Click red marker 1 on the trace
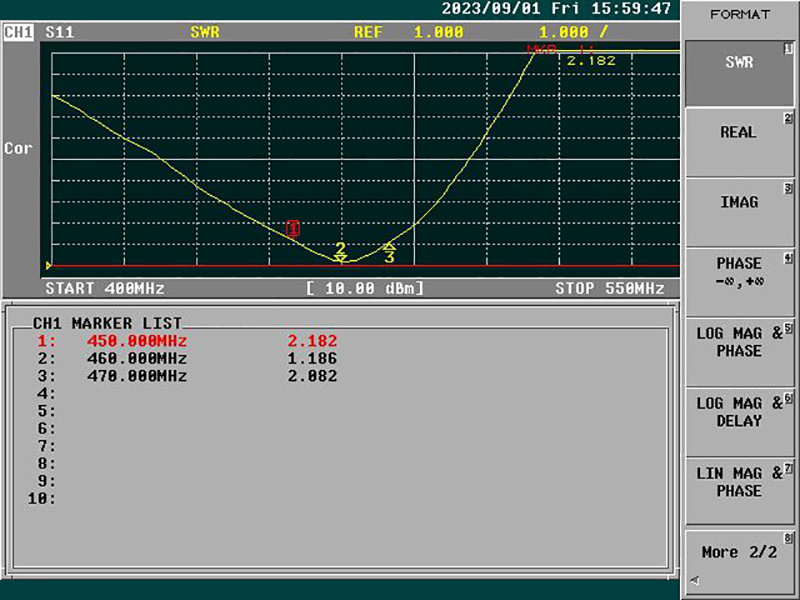This screenshot has height=600, width=800. click(292, 229)
